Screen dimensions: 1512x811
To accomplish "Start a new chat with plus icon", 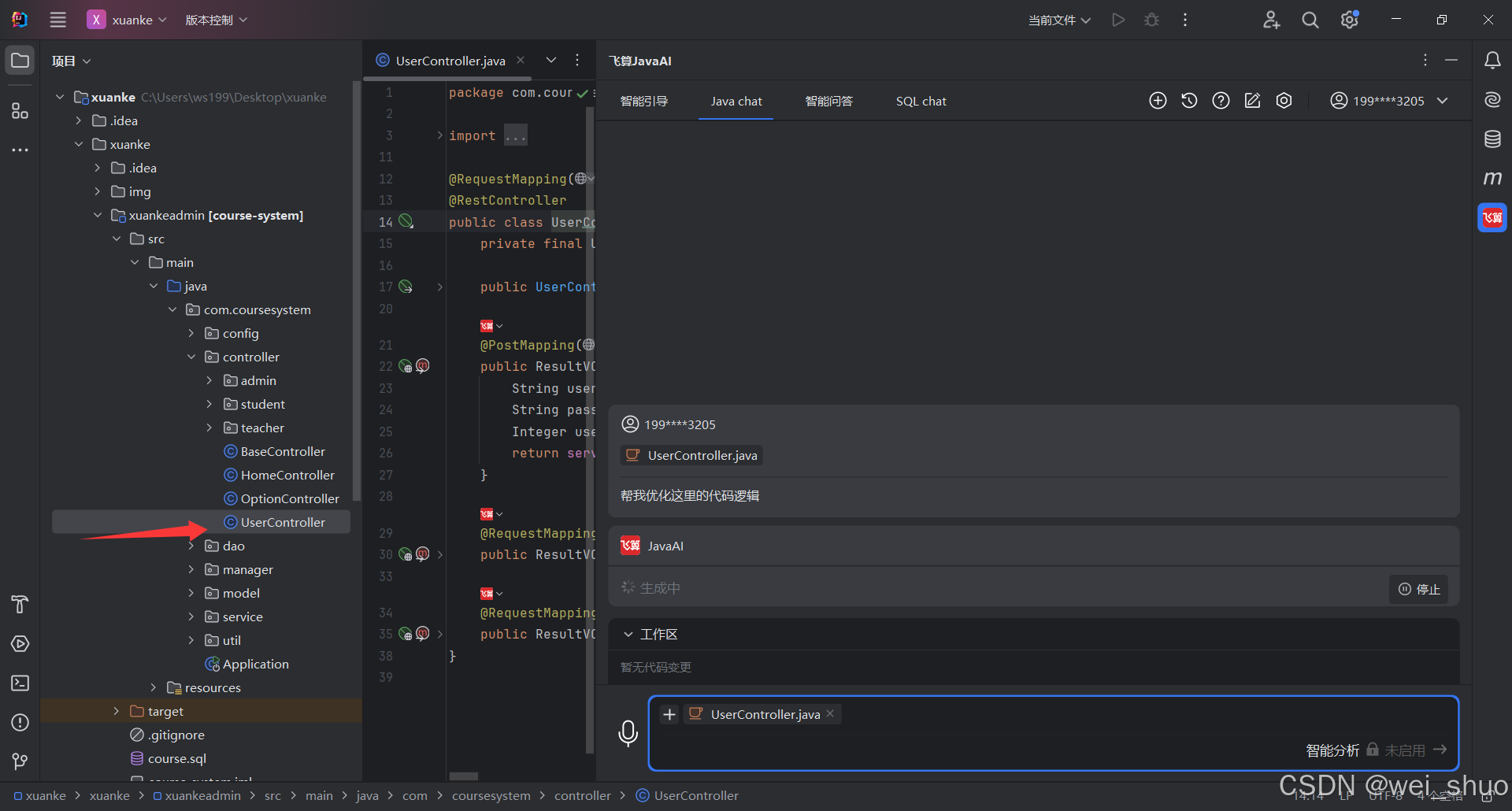I will click(x=1158, y=101).
